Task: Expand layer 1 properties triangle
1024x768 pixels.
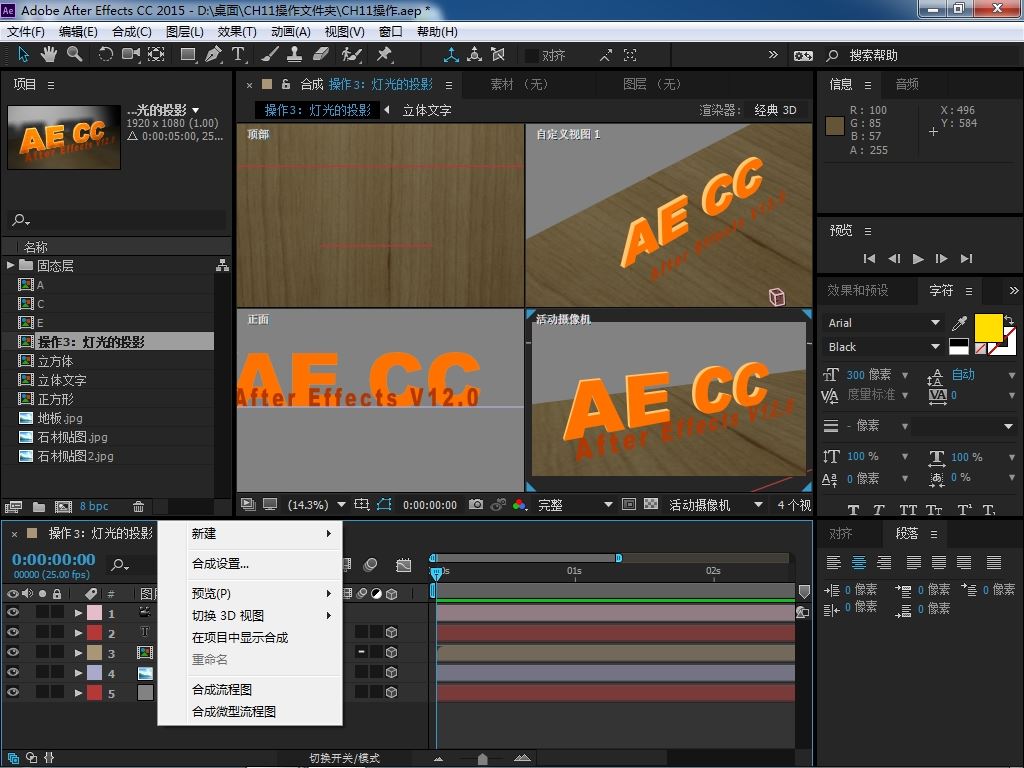Action: (x=78, y=613)
